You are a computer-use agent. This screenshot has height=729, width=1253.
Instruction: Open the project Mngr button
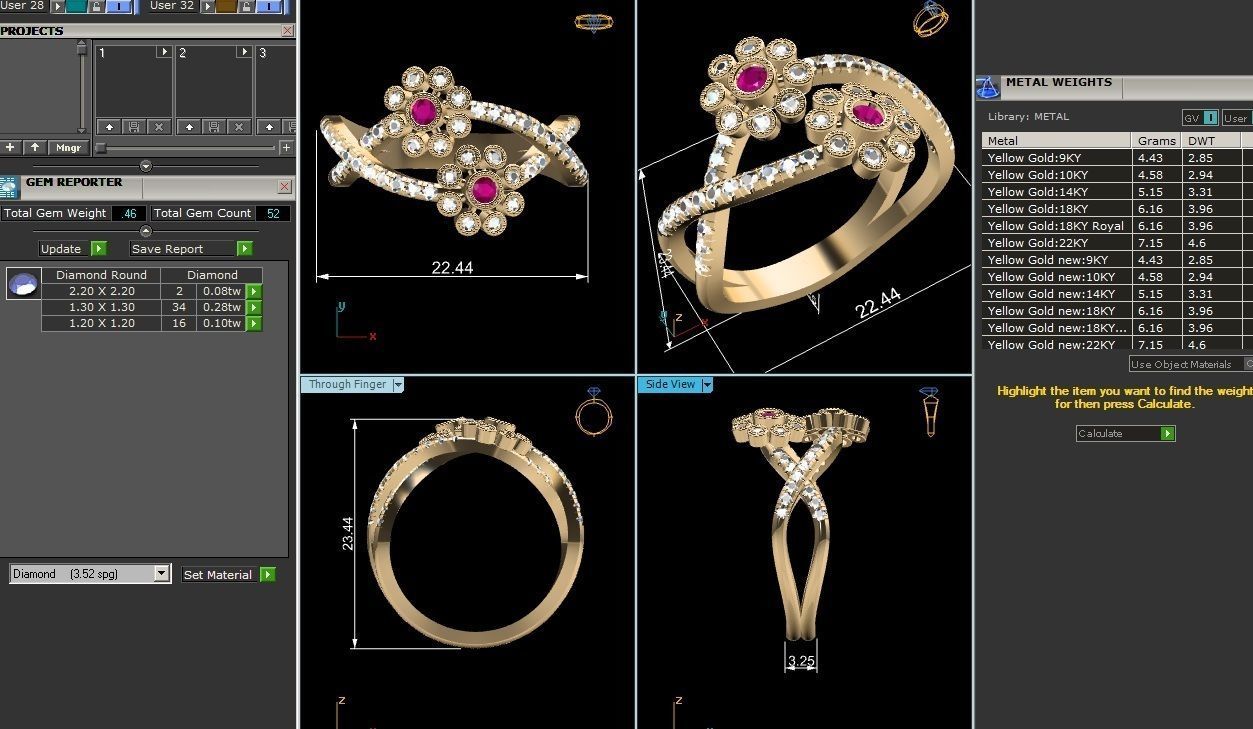69,147
